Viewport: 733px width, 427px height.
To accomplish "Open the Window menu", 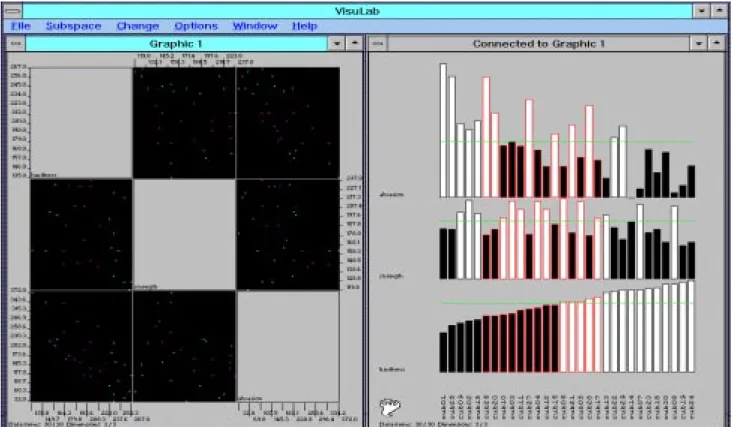I will 255,26.
